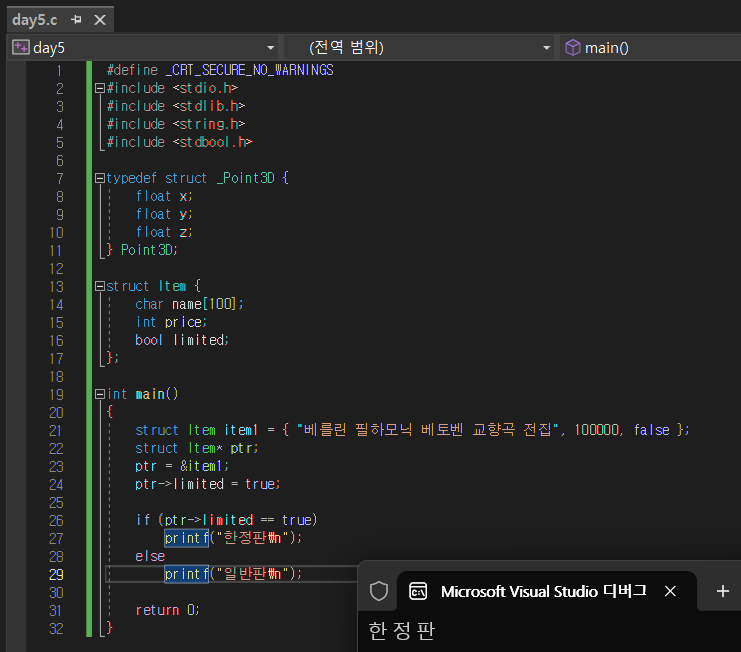Click the 100000 price value on line 21

click(596, 430)
